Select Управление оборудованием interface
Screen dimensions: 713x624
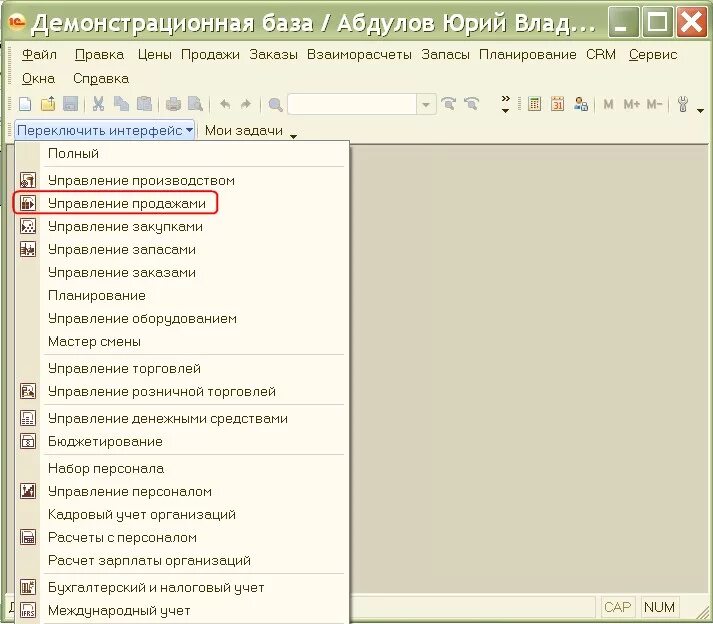182,318
